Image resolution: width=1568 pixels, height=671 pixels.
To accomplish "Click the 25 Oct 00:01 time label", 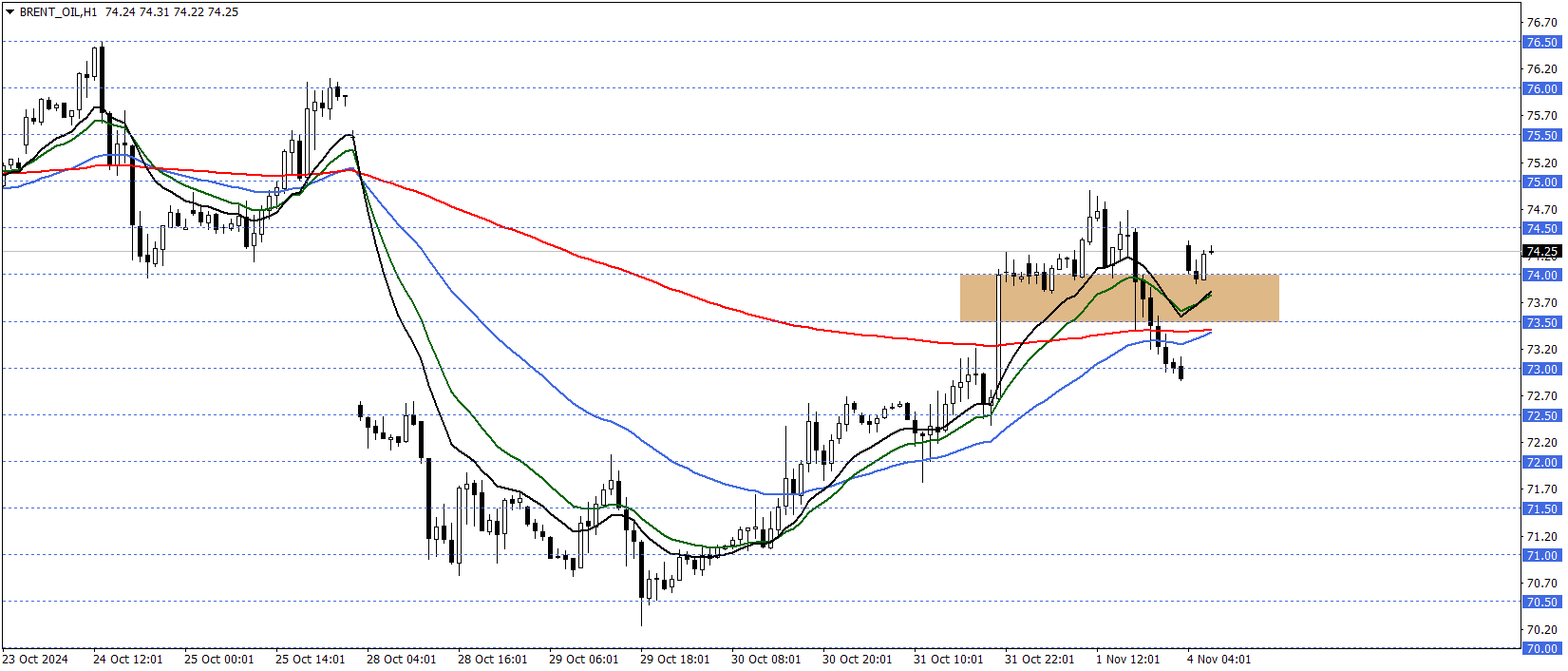I will pos(218,659).
